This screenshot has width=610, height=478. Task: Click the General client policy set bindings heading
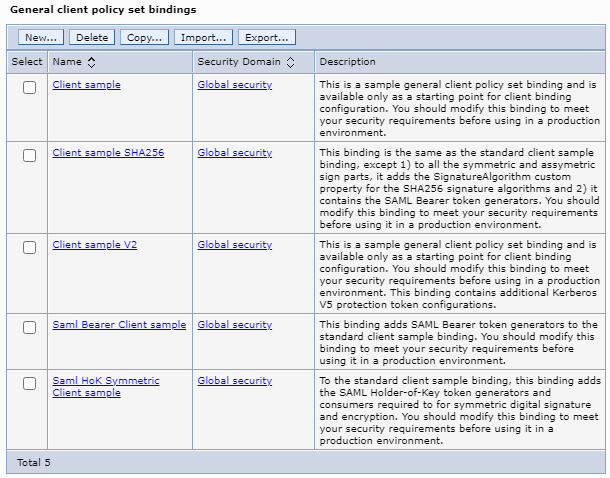[103, 10]
